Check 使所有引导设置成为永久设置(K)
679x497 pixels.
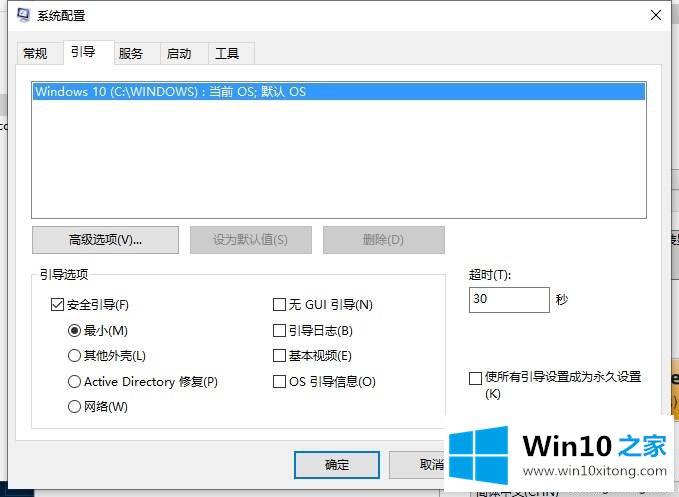(475, 378)
